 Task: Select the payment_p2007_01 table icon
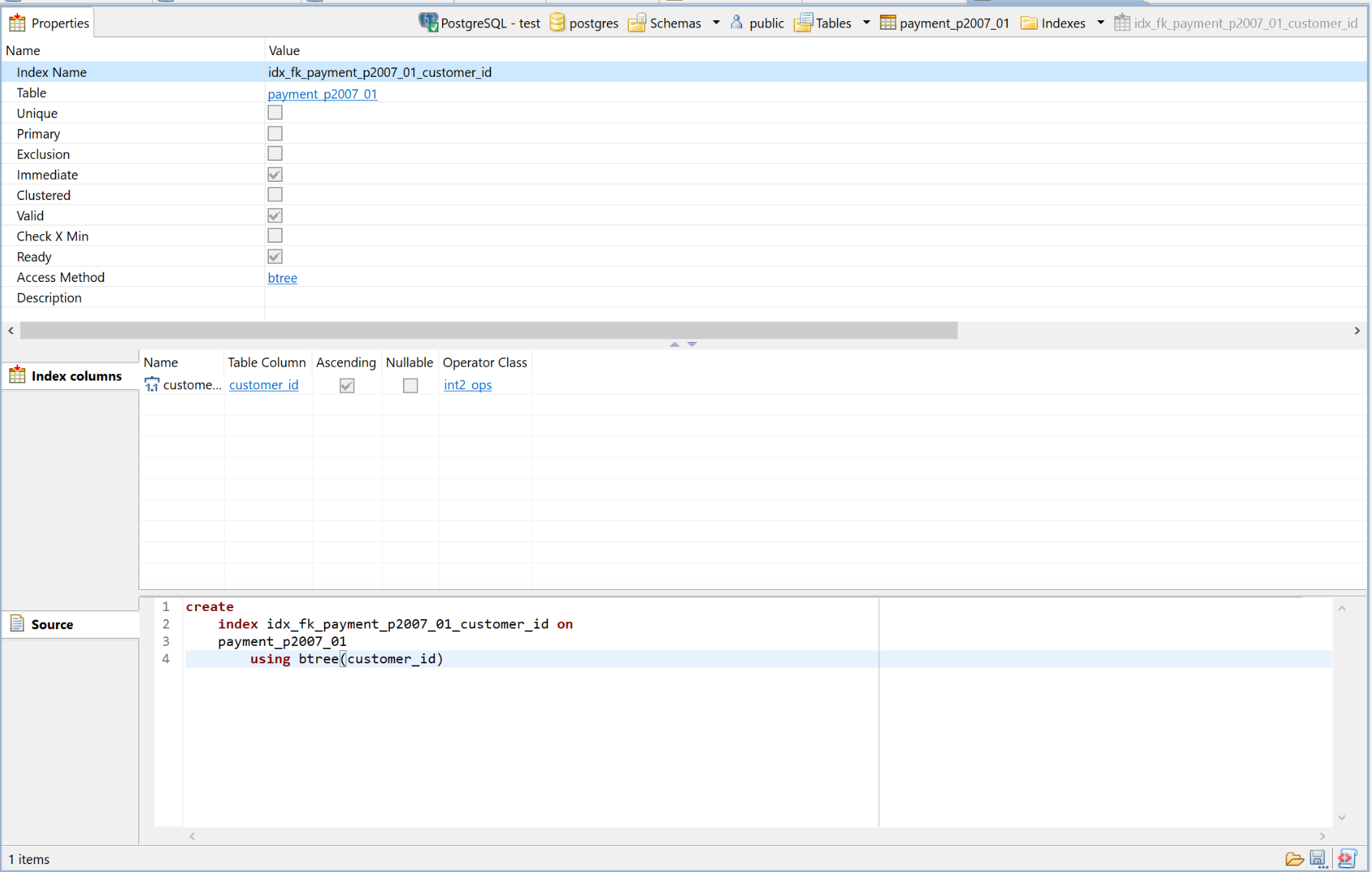(x=887, y=22)
